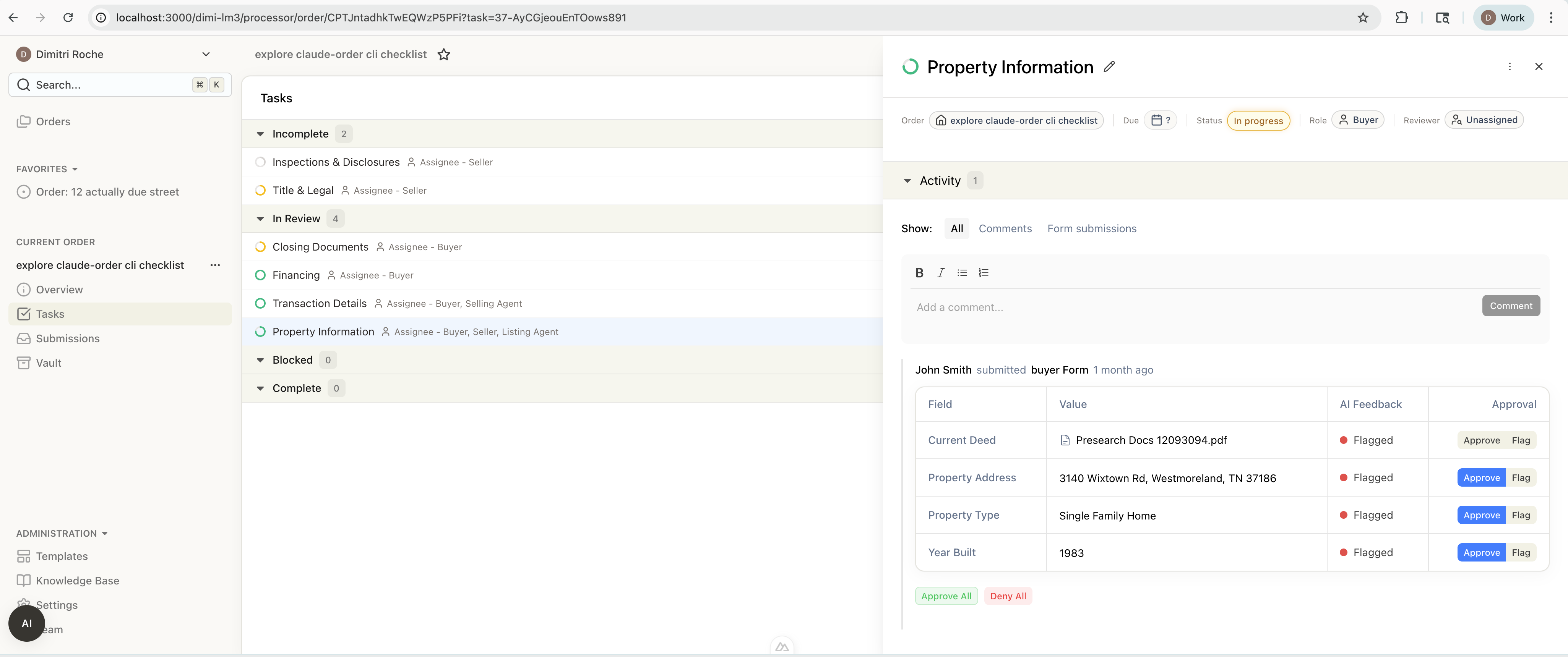Approve the Year Built field

tap(1481, 552)
